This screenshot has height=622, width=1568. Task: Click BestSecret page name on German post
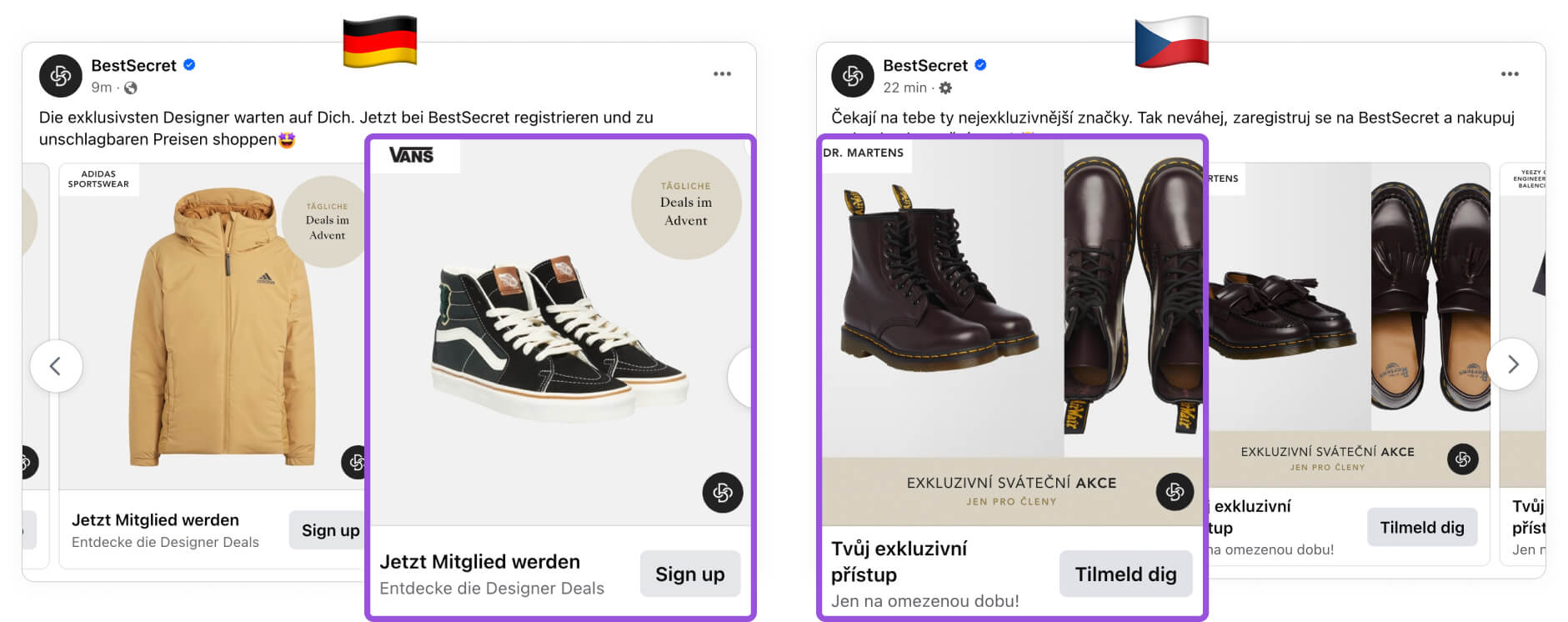pos(133,65)
